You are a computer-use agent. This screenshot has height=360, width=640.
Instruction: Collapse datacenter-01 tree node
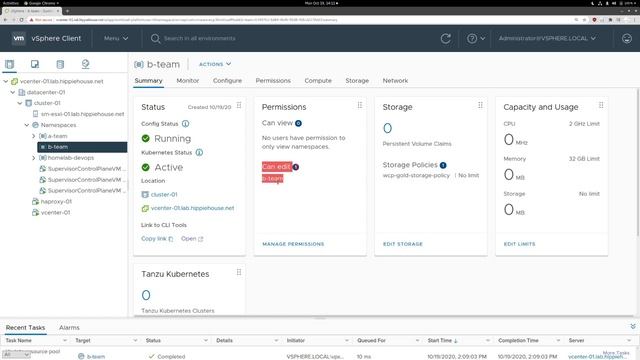(13, 92)
